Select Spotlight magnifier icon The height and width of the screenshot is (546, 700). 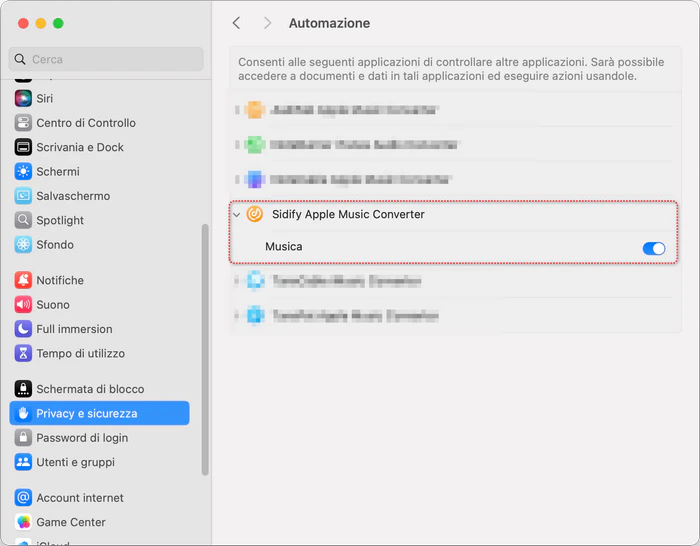[23, 220]
